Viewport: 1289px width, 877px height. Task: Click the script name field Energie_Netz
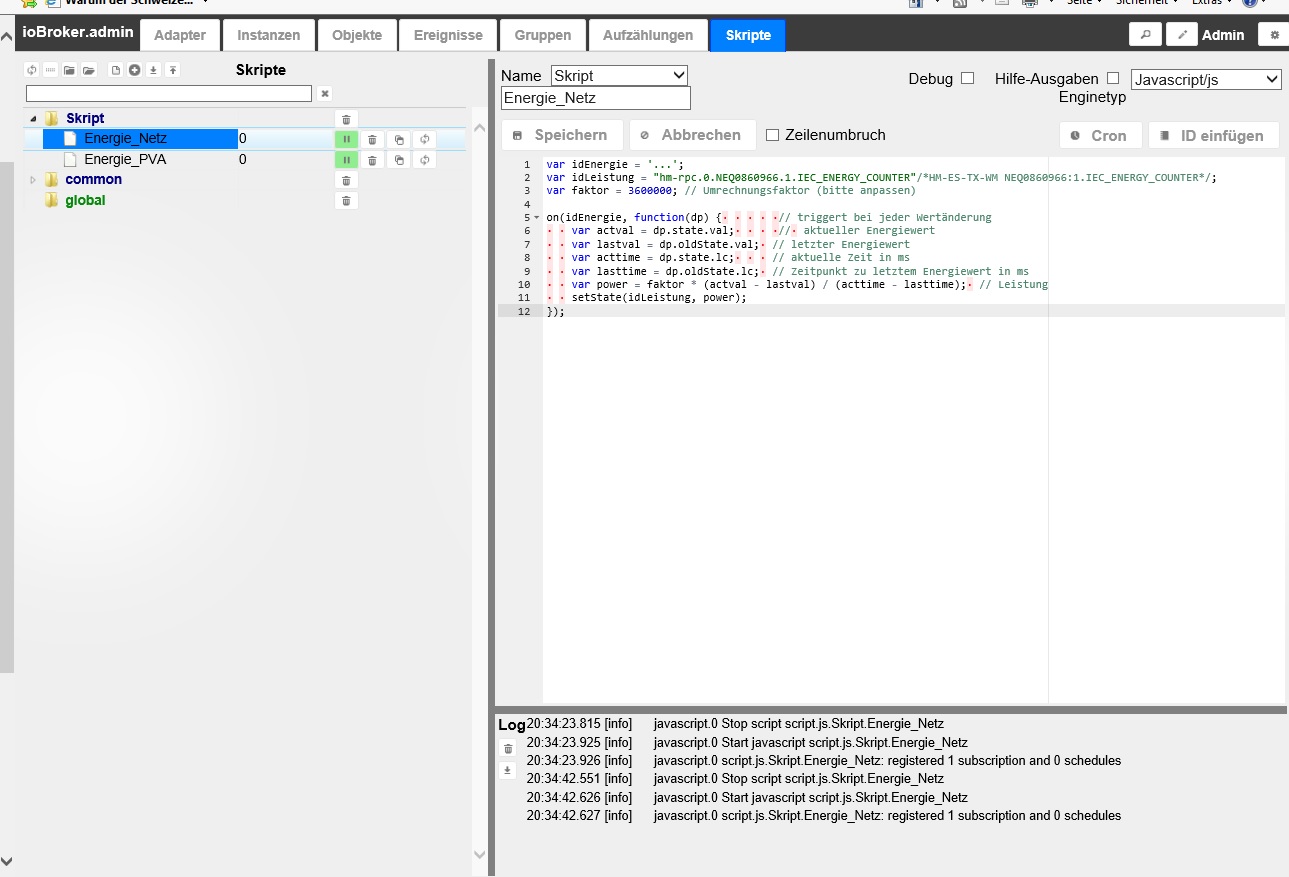click(x=596, y=98)
